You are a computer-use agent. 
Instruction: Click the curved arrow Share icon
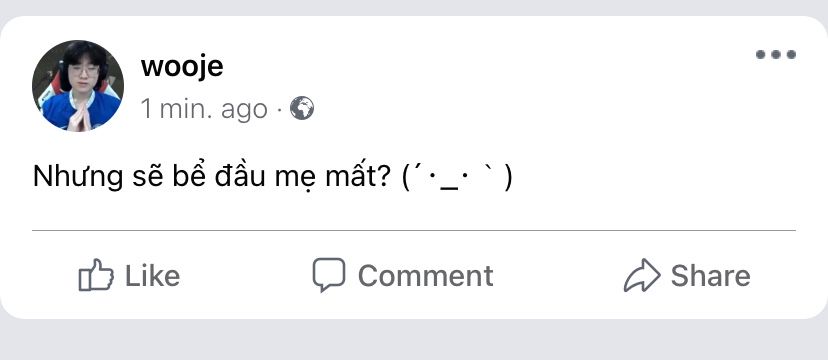pos(642,275)
